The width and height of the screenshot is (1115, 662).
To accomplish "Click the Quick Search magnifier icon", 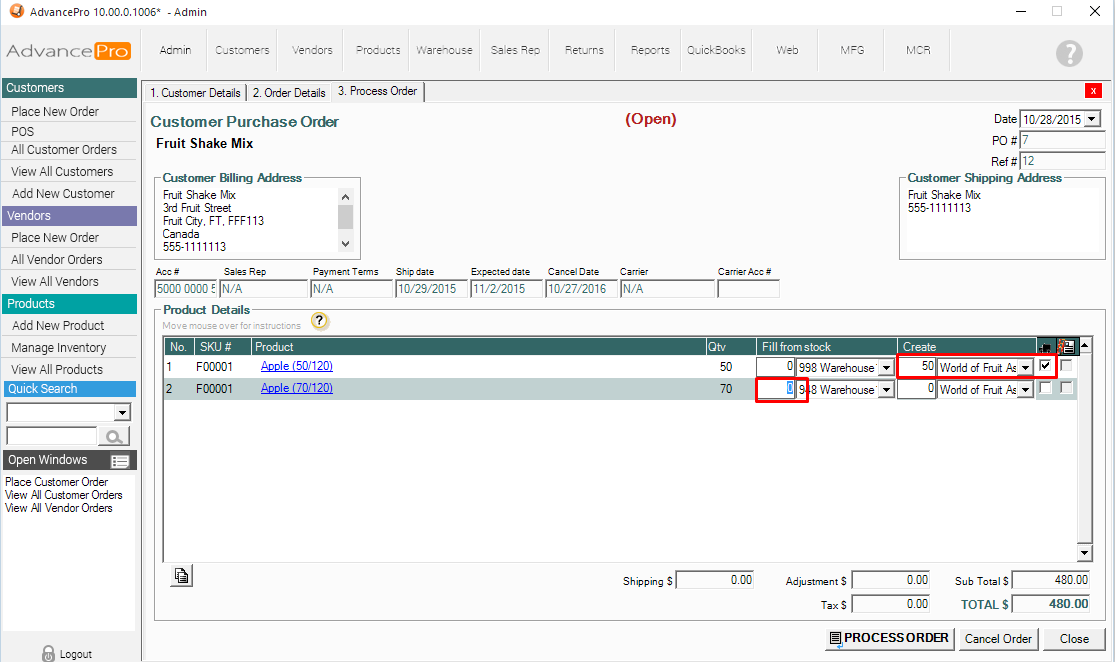I will point(116,436).
